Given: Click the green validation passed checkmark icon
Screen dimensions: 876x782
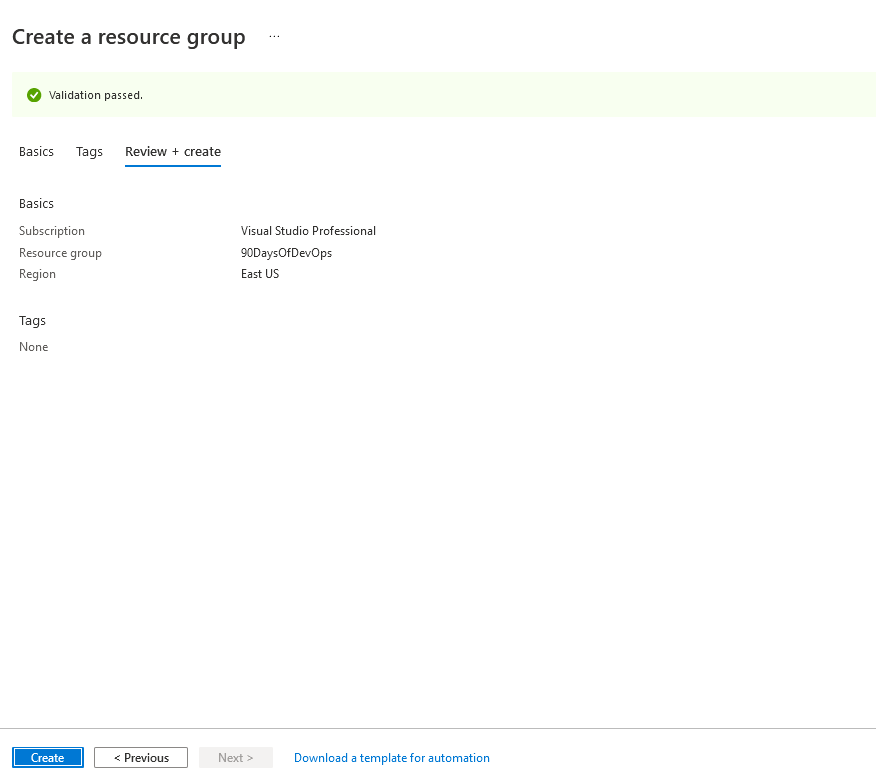Looking at the screenshot, I should (x=34, y=95).
